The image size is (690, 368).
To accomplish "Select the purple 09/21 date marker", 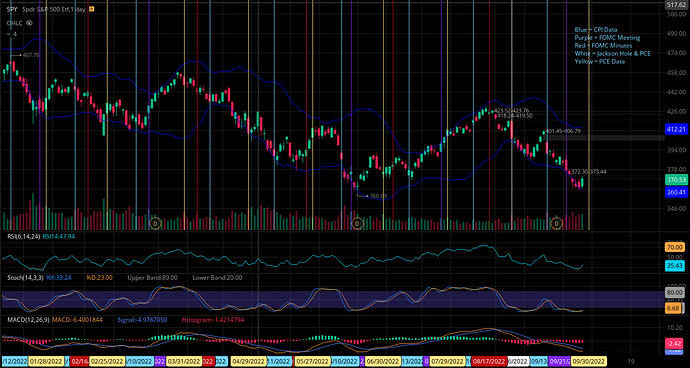I will [559, 361].
